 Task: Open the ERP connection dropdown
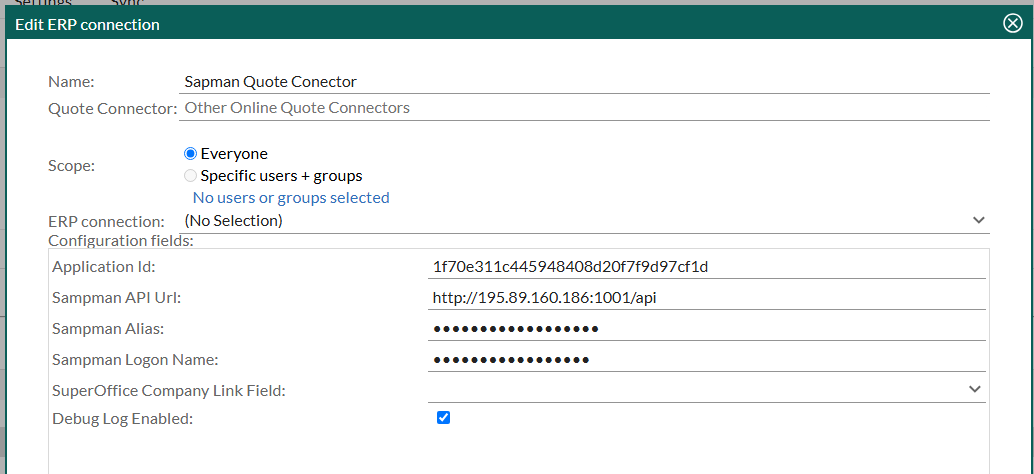pyautogui.click(x=586, y=220)
